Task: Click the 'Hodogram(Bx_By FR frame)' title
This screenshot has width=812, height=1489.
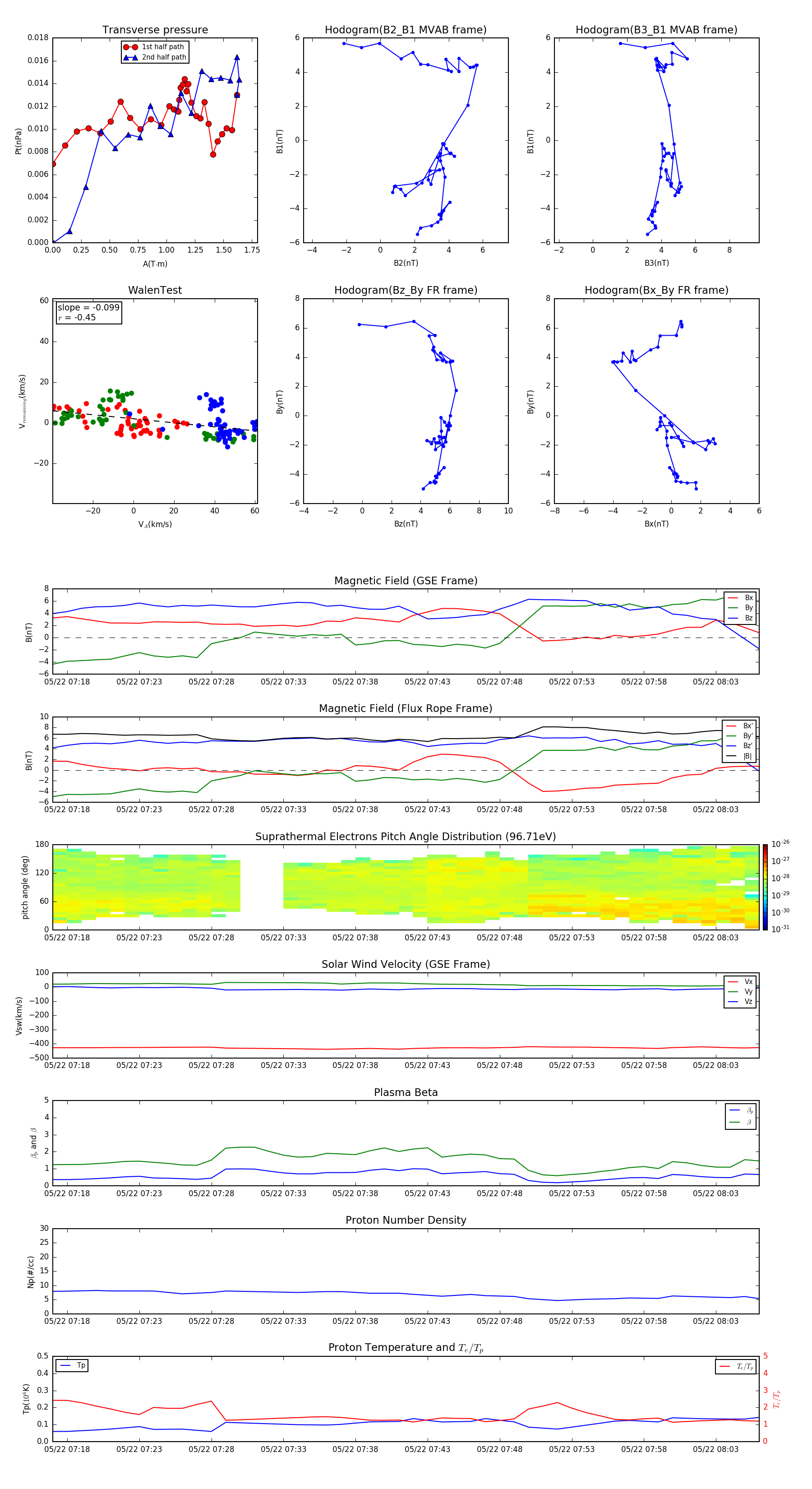Action: click(656, 290)
